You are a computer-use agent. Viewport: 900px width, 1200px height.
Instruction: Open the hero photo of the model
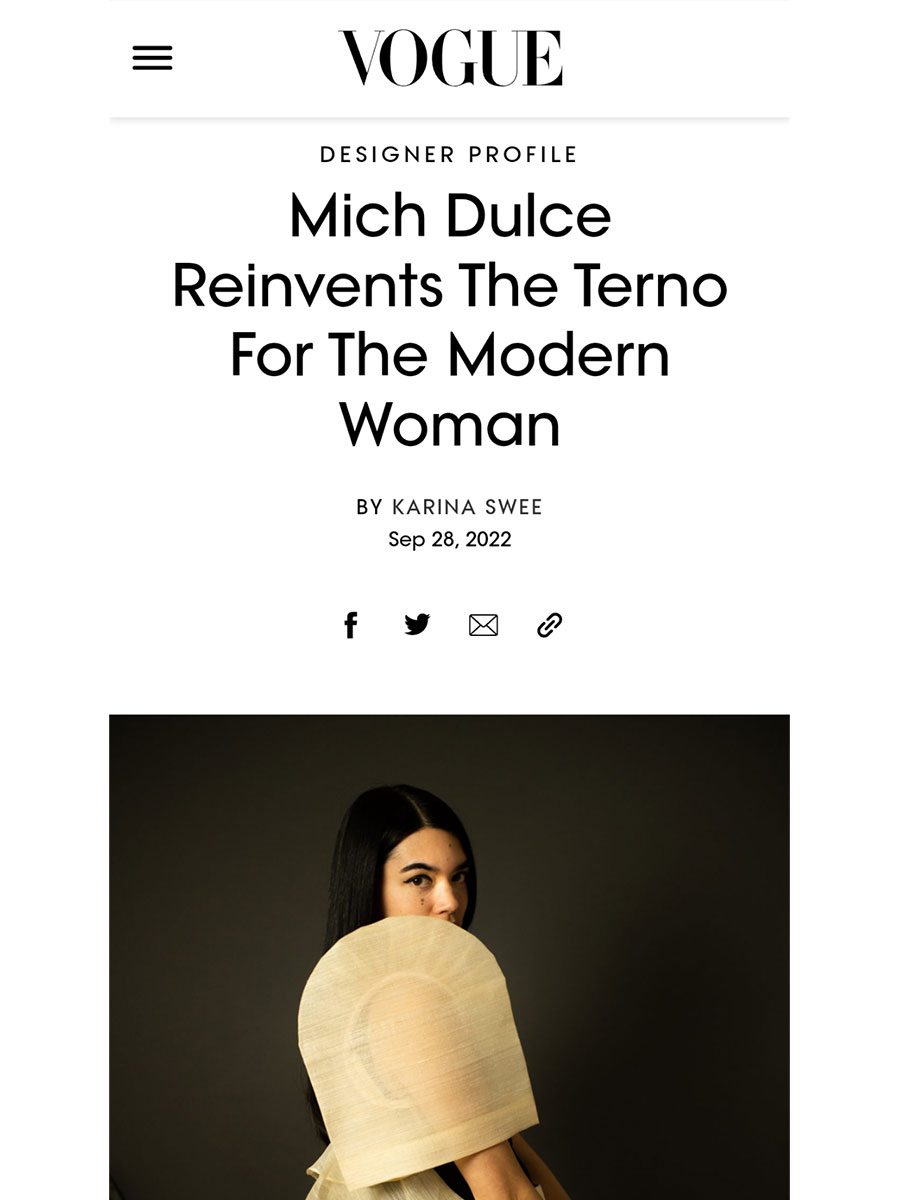pos(449,957)
